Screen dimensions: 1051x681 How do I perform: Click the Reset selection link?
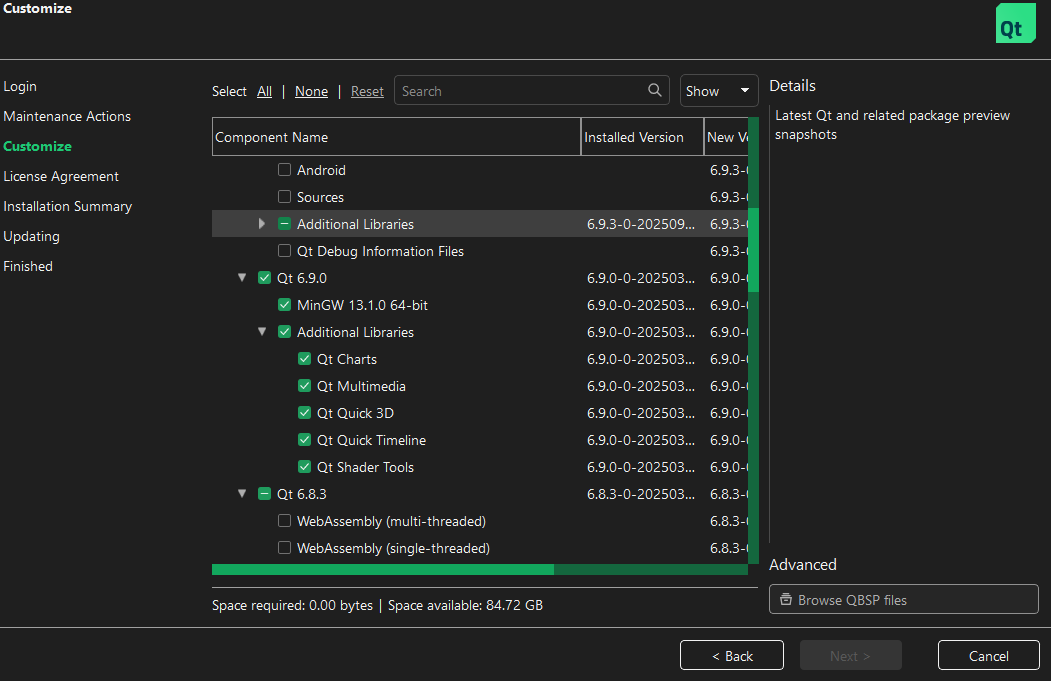(367, 91)
